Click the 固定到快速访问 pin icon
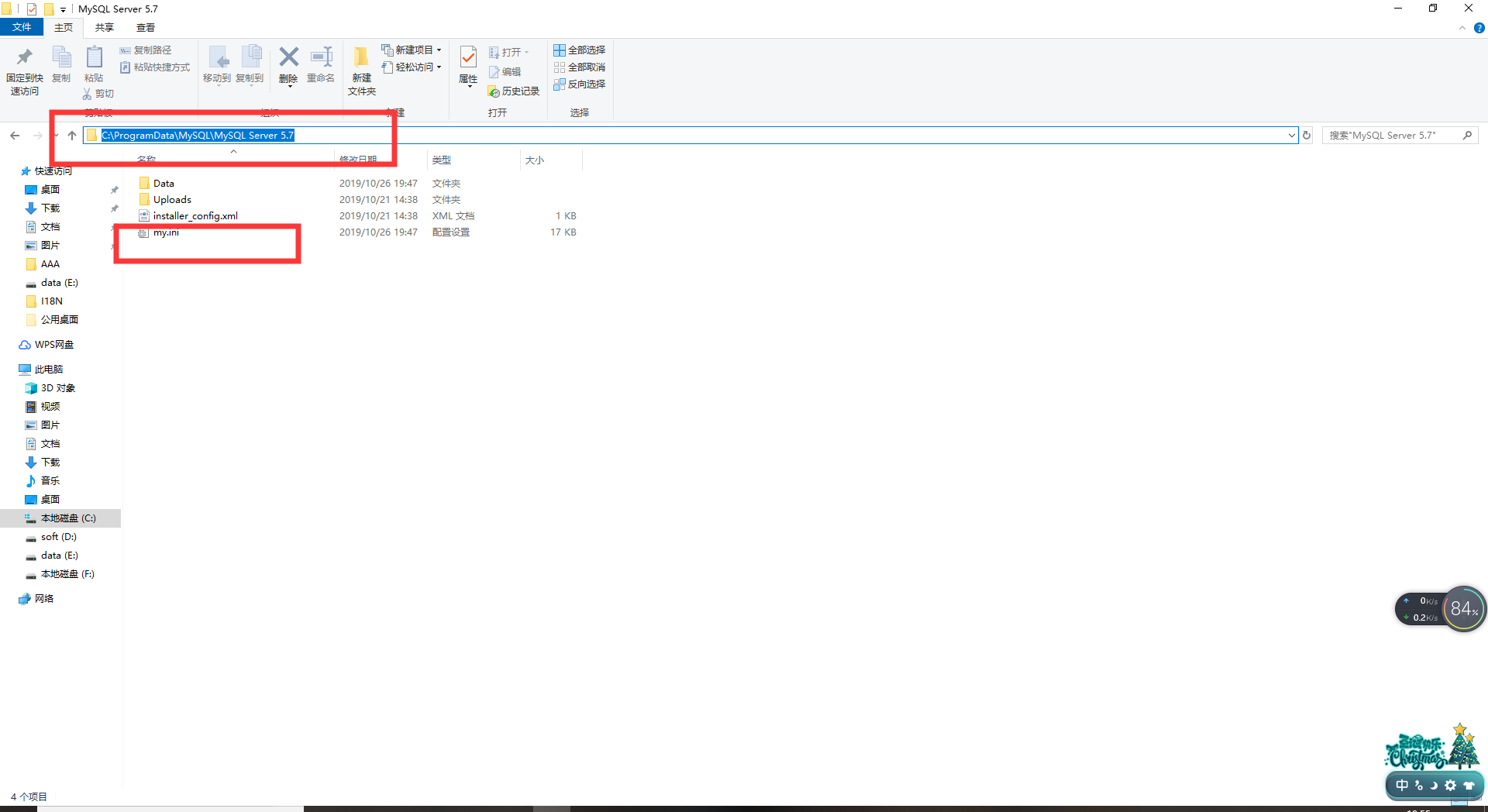The height and width of the screenshot is (812, 1488). (x=25, y=57)
